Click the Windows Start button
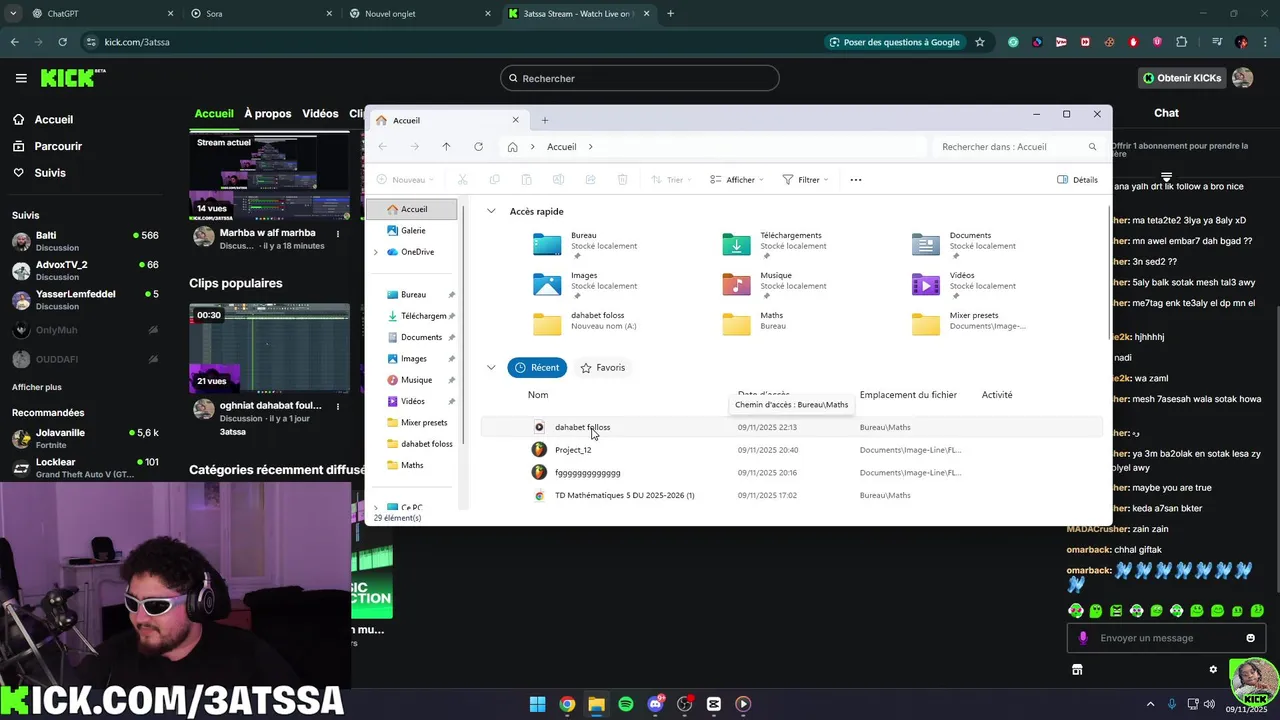This screenshot has width=1280, height=720. [x=537, y=704]
